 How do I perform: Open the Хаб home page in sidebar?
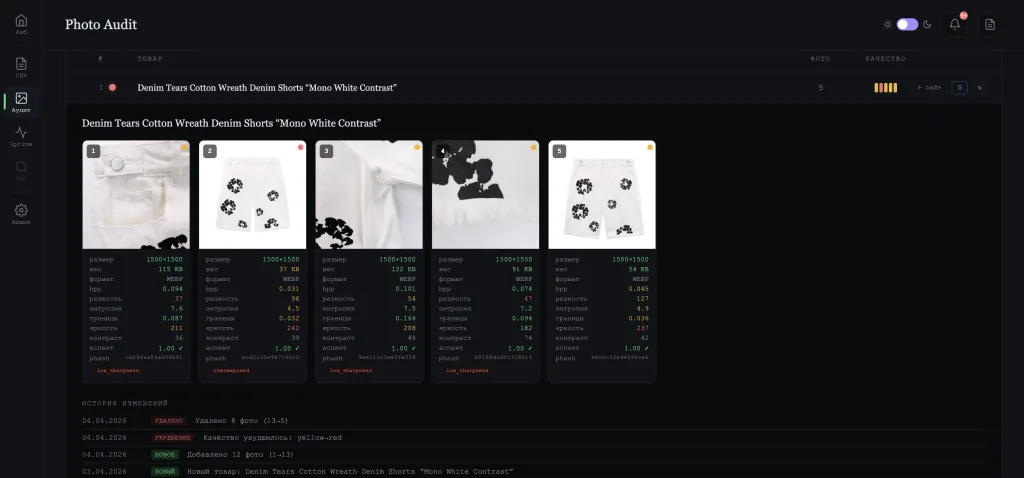pyautogui.click(x=21, y=24)
